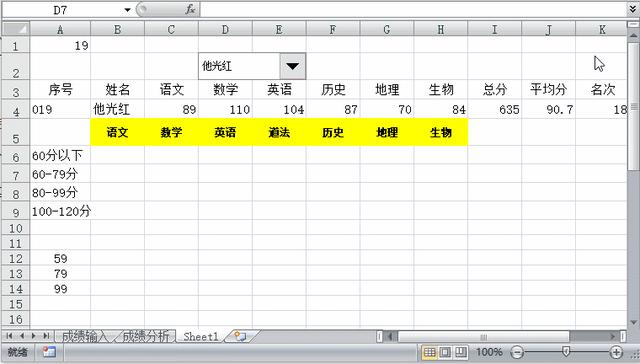Select the score cell 104
This screenshot has width=640, height=364.
click(x=279, y=109)
